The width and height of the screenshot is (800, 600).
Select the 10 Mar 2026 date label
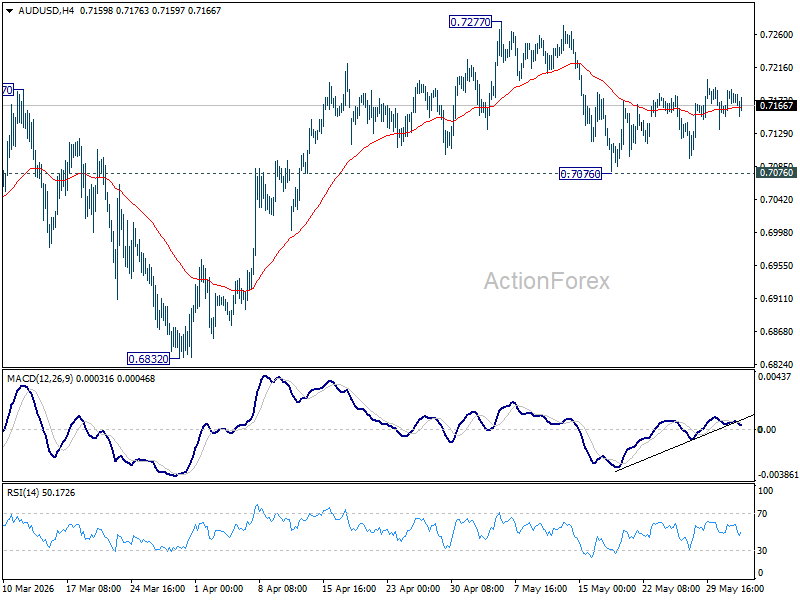pyautogui.click(x=29, y=589)
